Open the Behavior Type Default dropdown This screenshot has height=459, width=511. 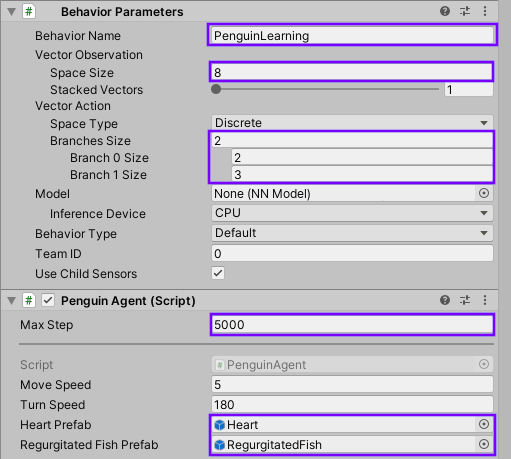pyautogui.click(x=352, y=233)
